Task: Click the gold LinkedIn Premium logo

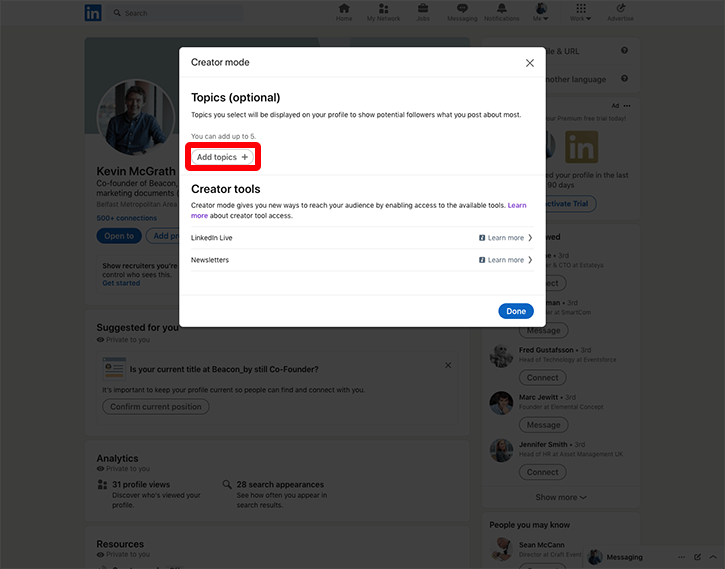Action: pyautogui.click(x=582, y=147)
